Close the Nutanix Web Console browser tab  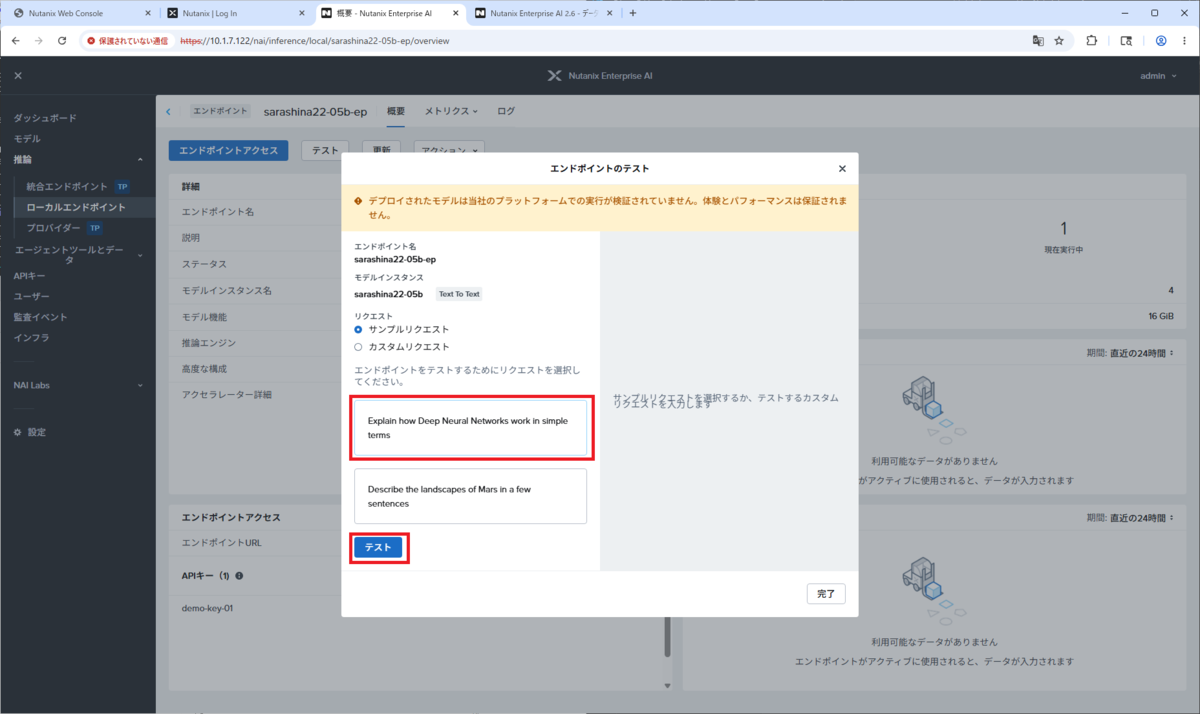(148, 13)
